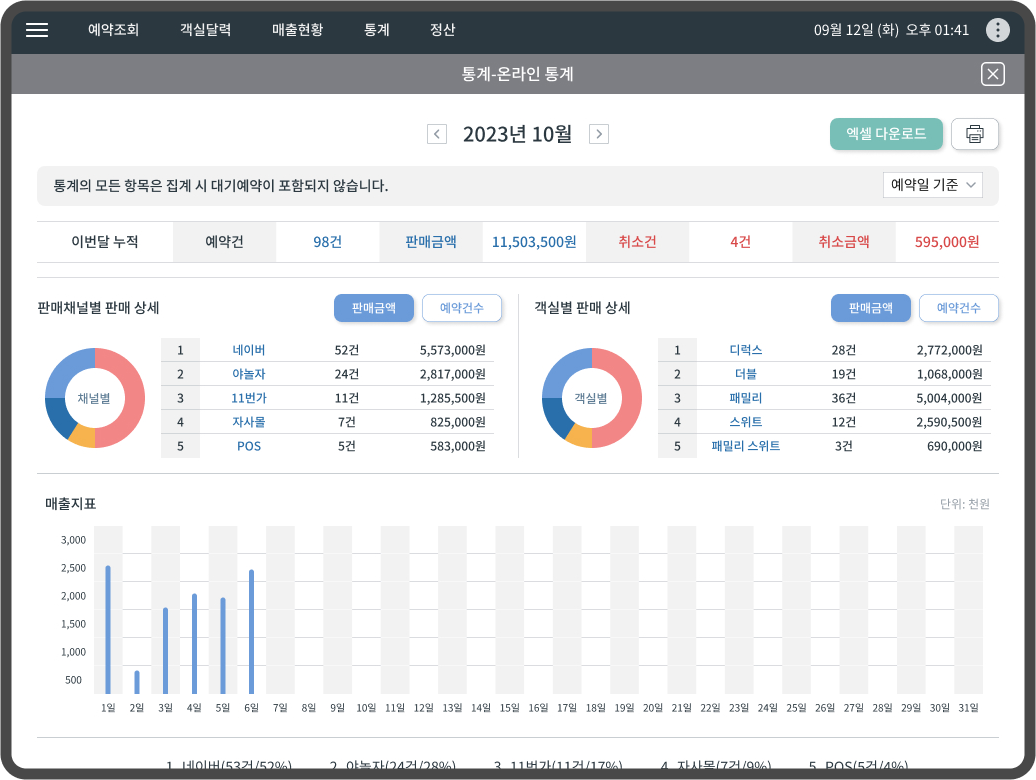Click the 36건 count in 패밀리 row

point(843,398)
